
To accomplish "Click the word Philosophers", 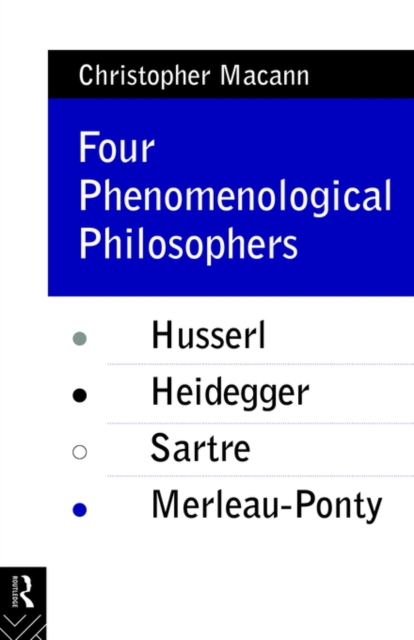I will [188, 244].
